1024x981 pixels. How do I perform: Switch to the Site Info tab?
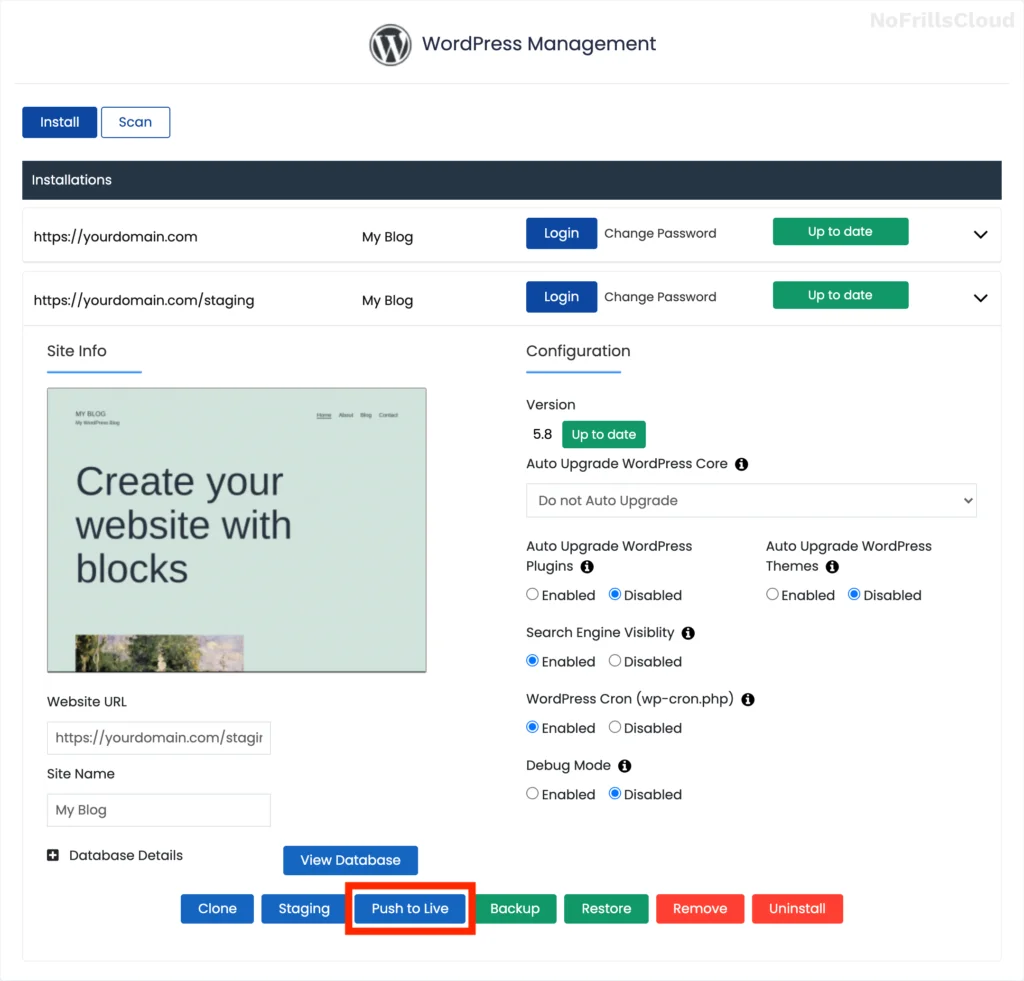tap(77, 351)
